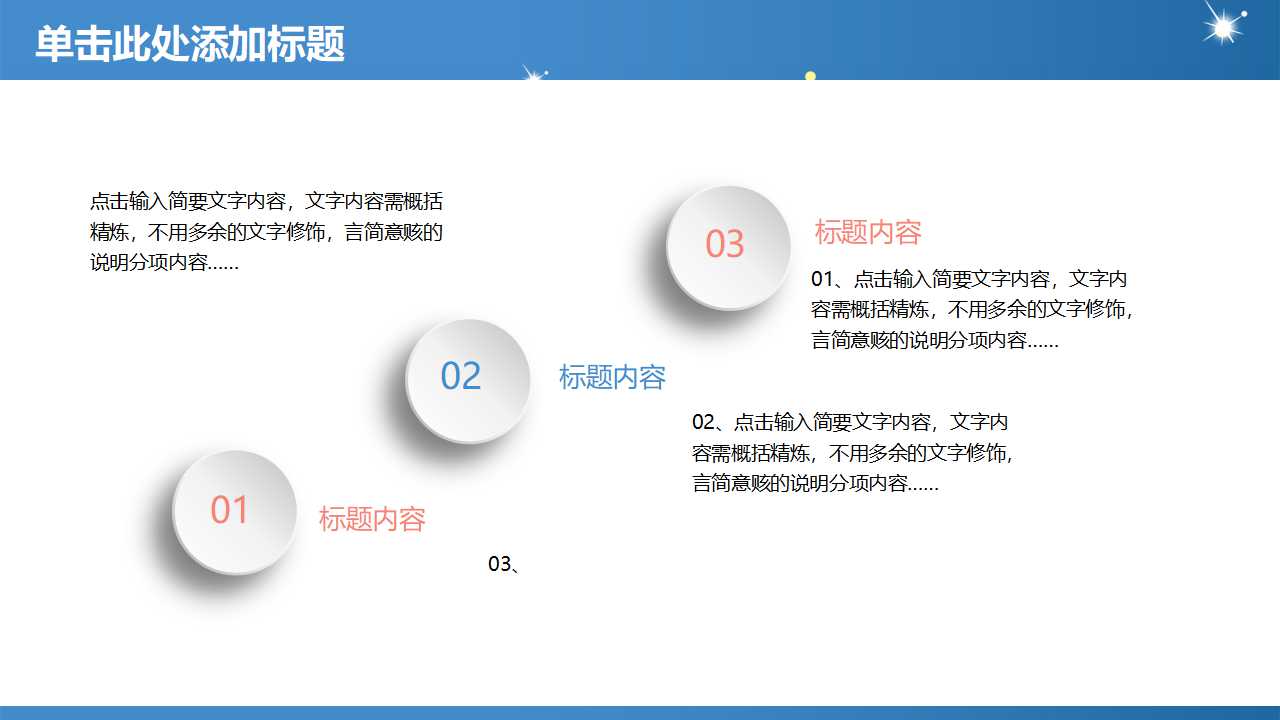Select the title text 单击此处添加标题
Screen dimensions: 1280x720
coord(190,44)
